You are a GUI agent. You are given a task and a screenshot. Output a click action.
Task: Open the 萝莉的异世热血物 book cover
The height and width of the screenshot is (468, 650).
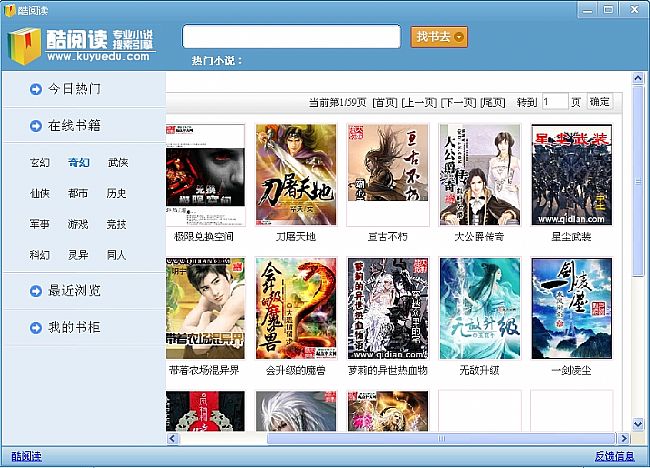pos(388,308)
